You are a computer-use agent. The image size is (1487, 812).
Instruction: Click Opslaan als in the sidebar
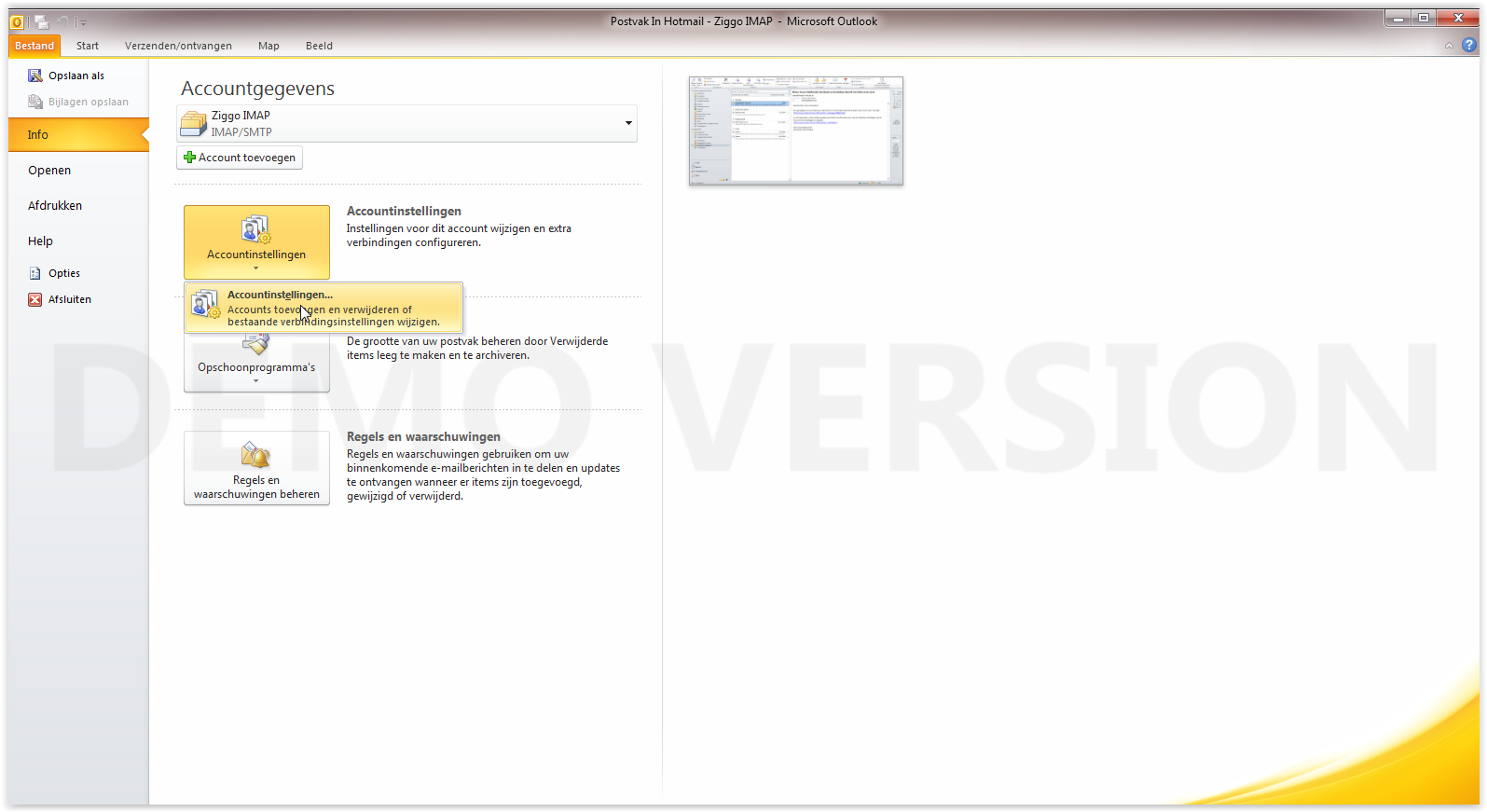pos(76,76)
